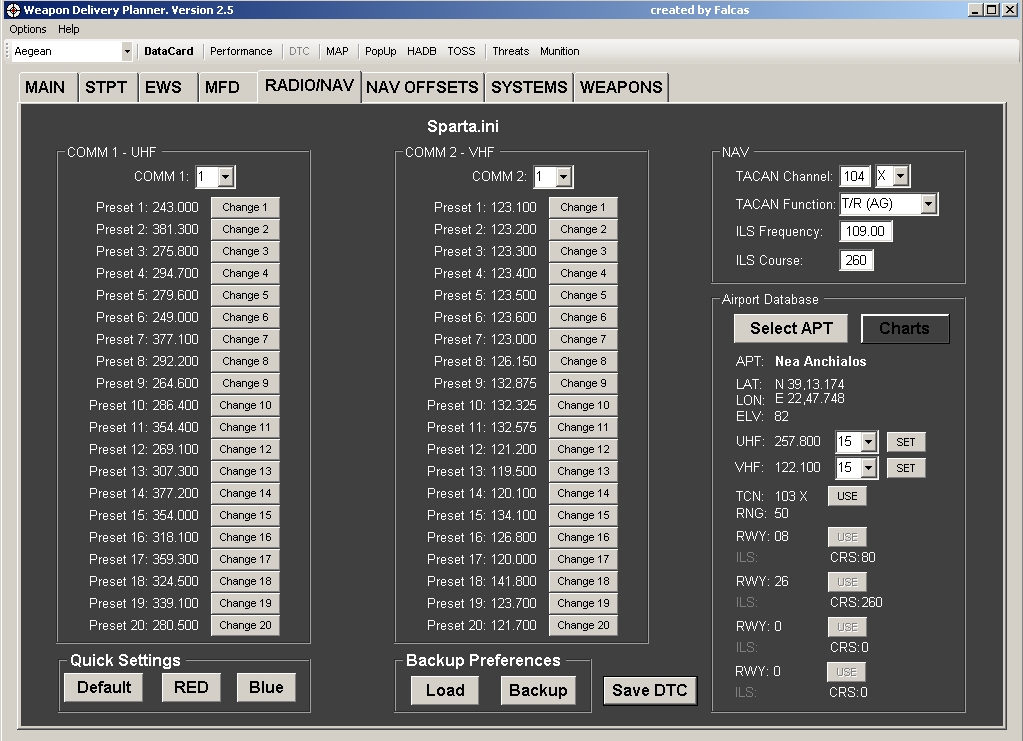This screenshot has width=1023, height=741.
Task: Apply the RED quick setting
Action: pos(191,687)
